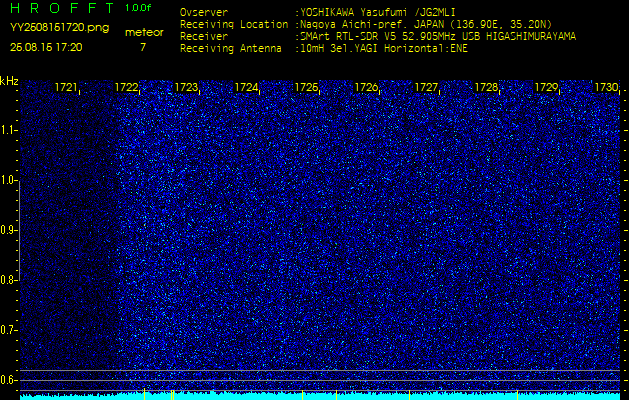Click the meteor marker between 1726 and 1727
The height and width of the screenshot is (400, 629).
pyautogui.click(x=409, y=395)
